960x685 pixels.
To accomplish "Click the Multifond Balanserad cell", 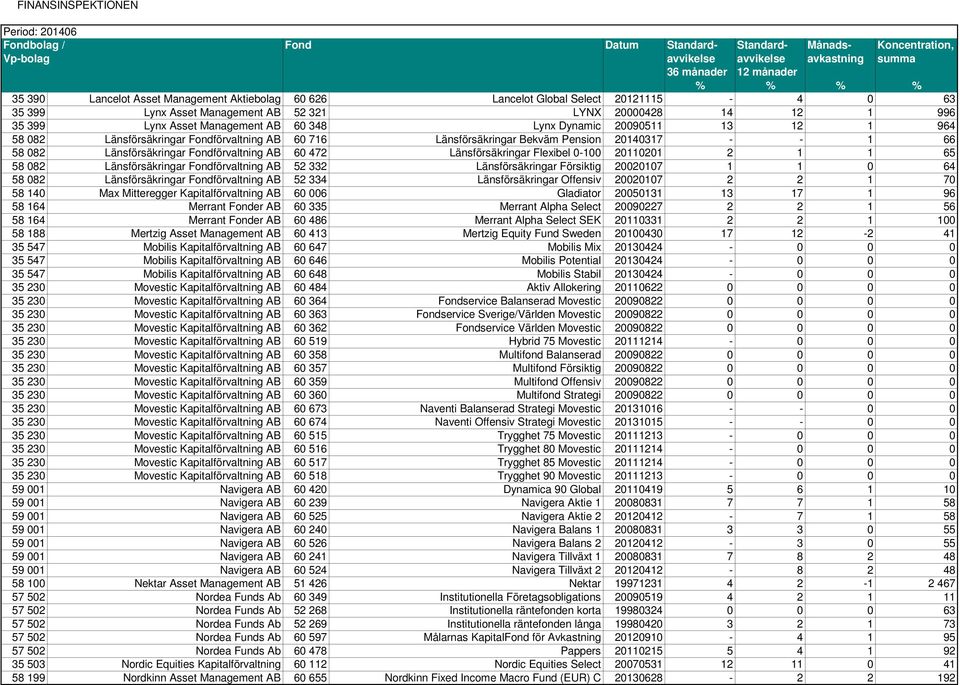I will pos(465,355).
